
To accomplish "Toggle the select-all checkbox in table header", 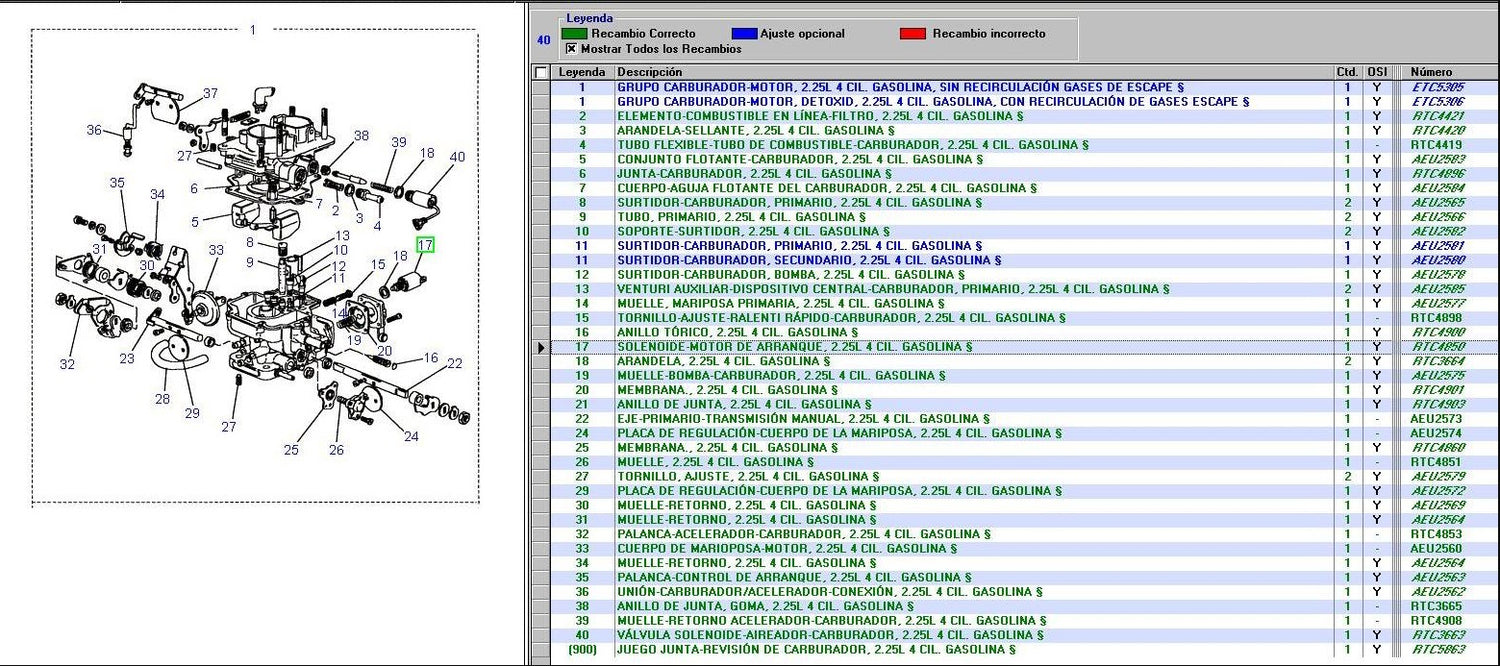I will click(x=541, y=72).
